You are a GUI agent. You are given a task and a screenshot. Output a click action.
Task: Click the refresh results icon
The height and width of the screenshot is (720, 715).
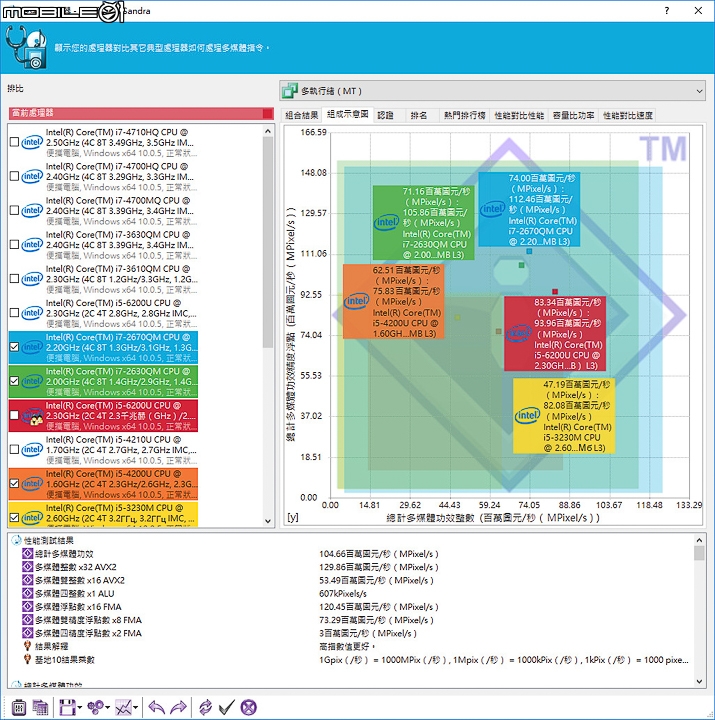pos(205,707)
